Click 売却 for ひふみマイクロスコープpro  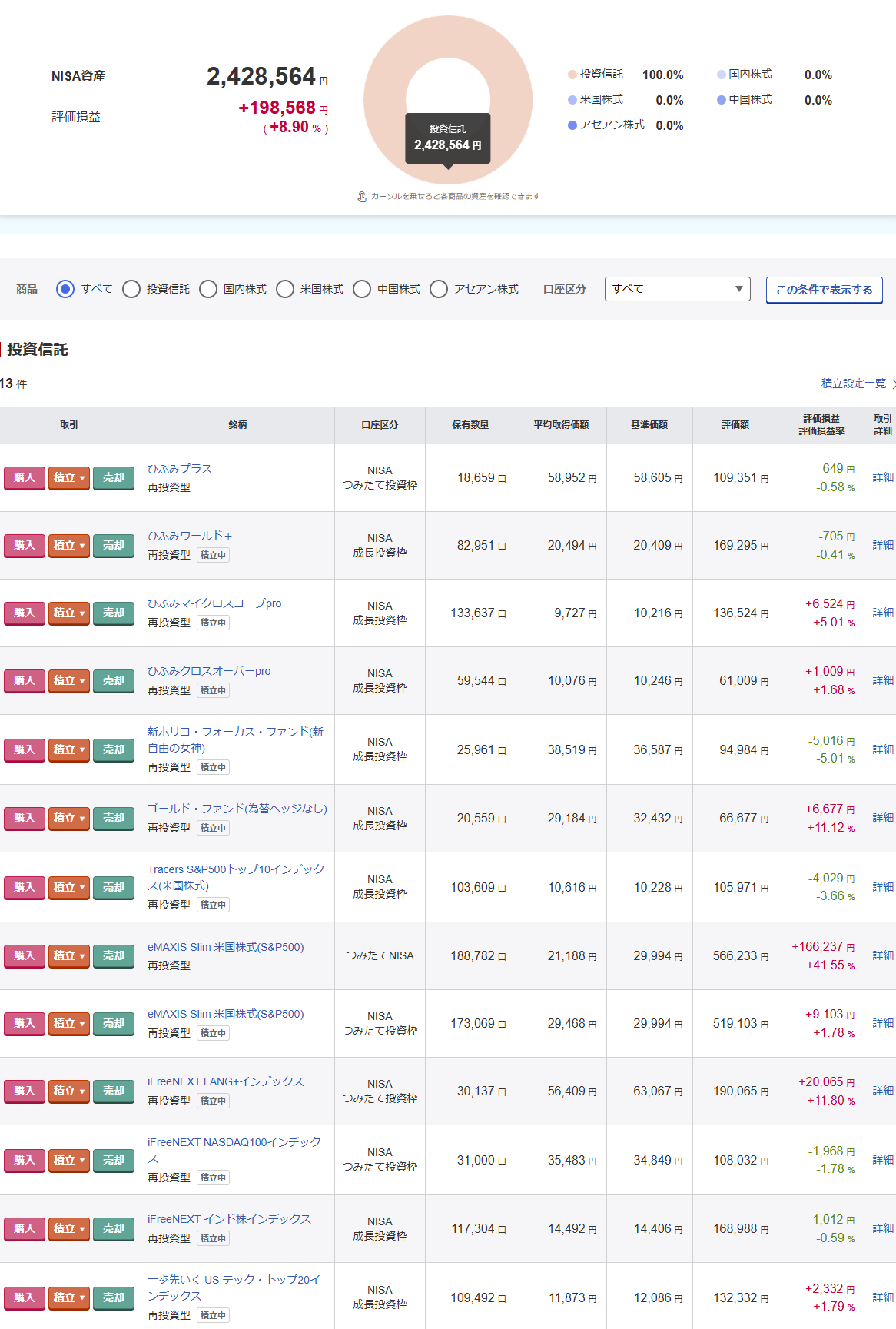coord(114,613)
